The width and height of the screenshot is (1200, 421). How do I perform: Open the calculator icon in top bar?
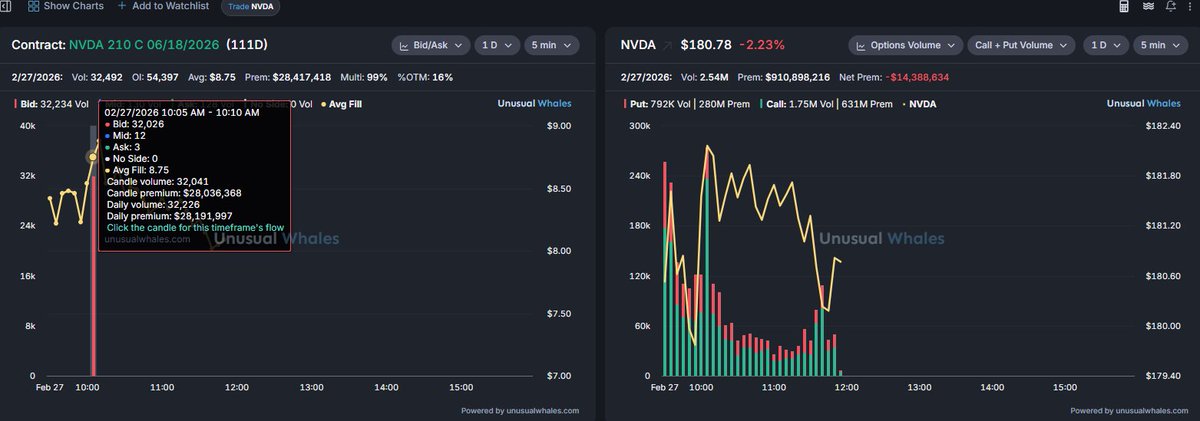1124,6
